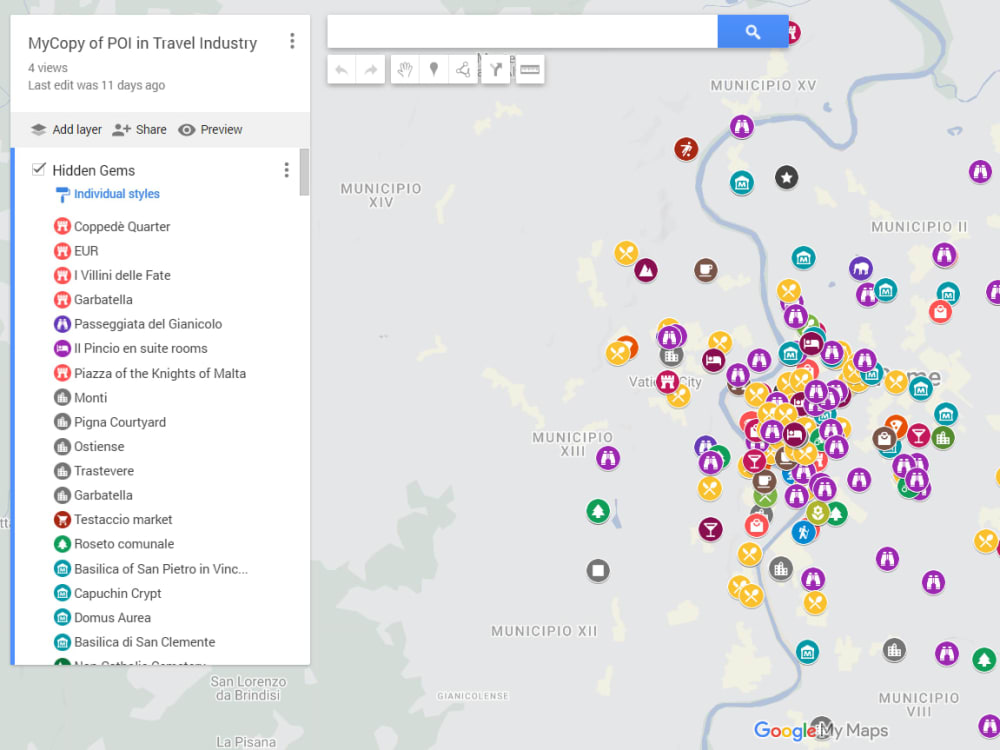
Task: Select the draw-a-line tool
Action: [463, 69]
